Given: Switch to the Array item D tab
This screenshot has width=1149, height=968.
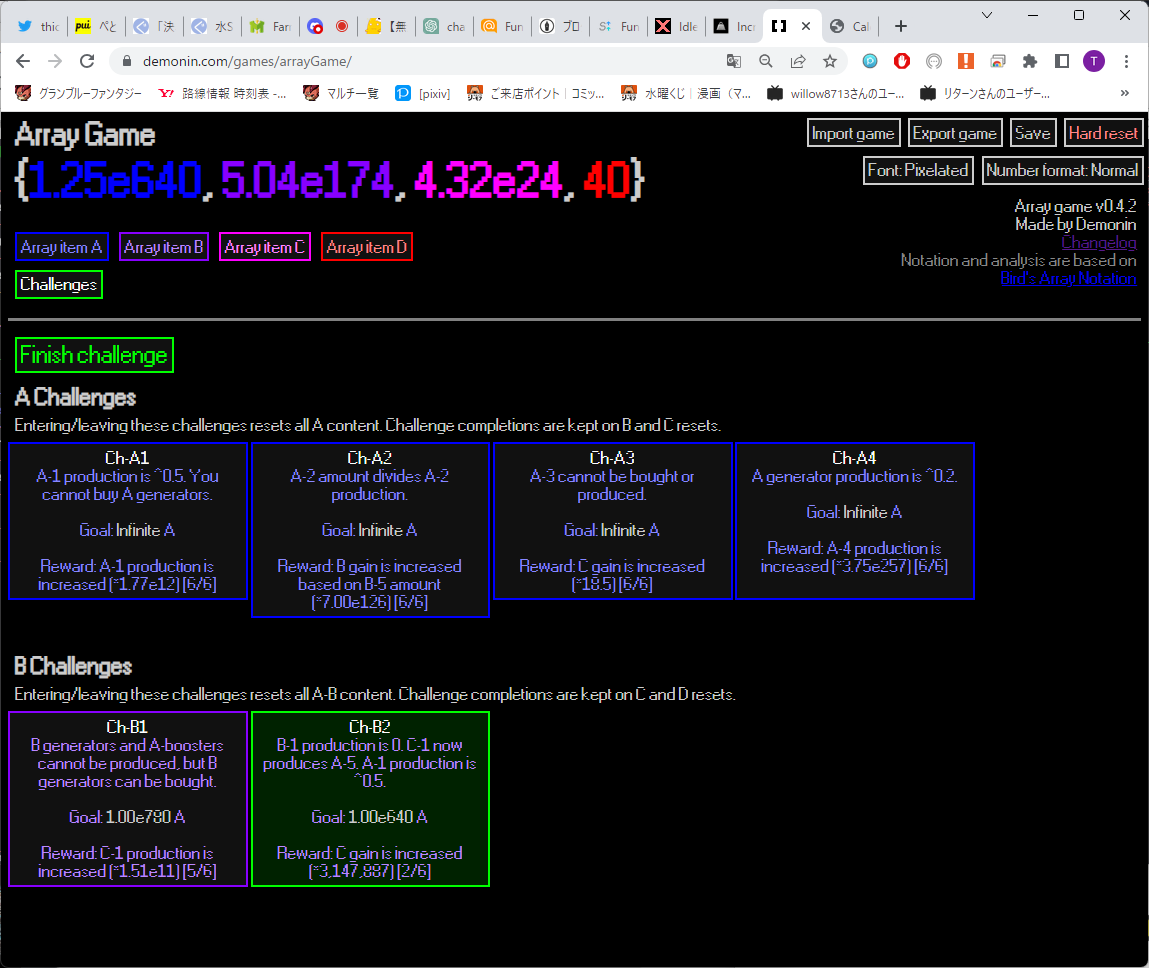Looking at the screenshot, I should click(x=366, y=247).
